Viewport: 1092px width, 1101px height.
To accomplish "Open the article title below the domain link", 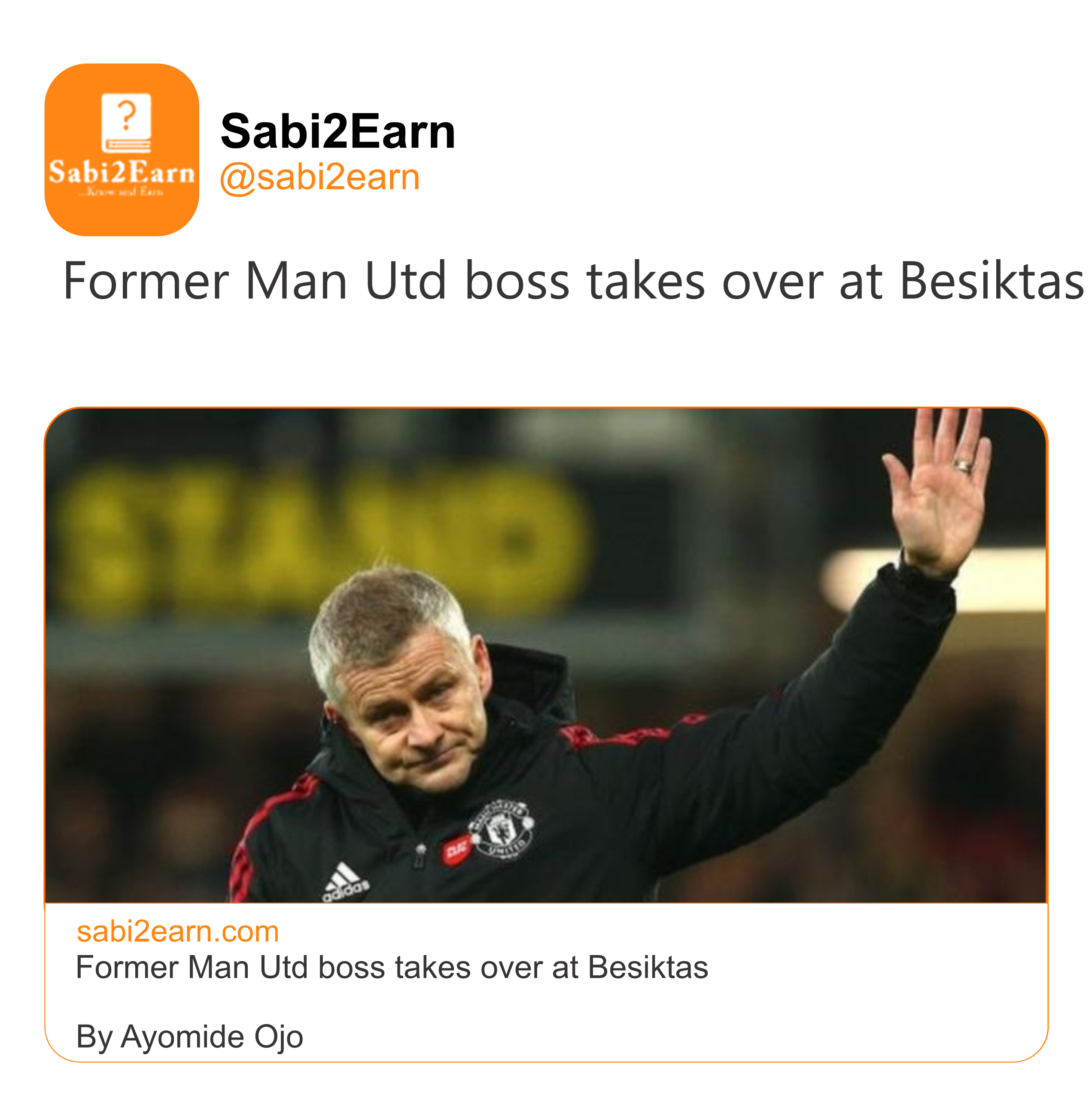I will pos(392,968).
